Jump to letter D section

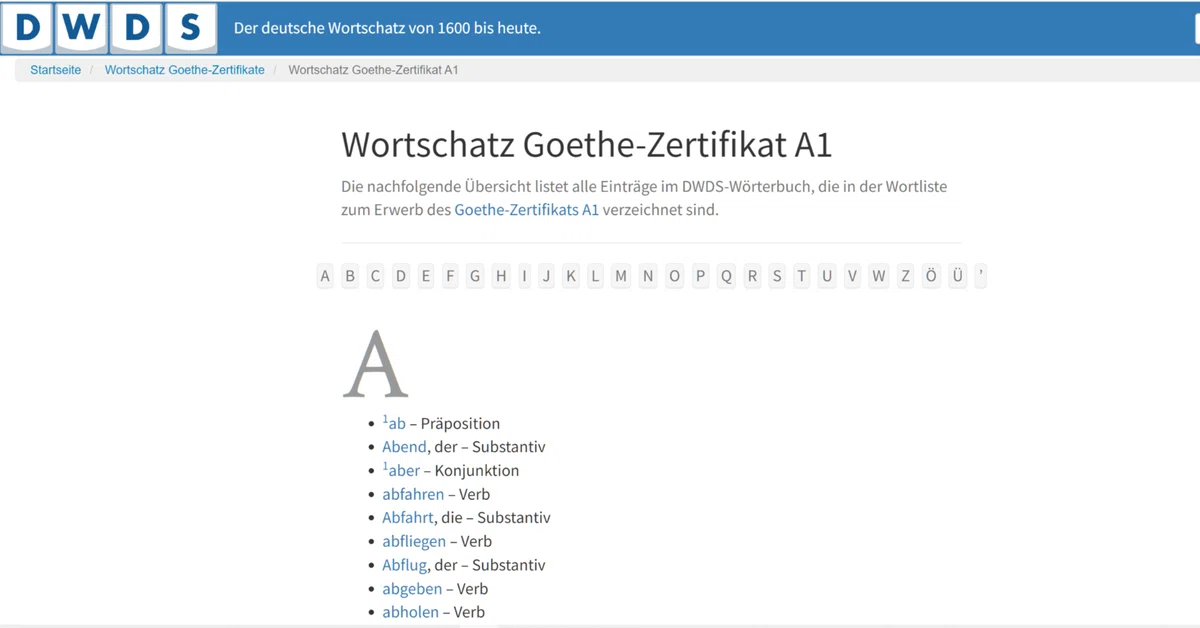pos(401,276)
